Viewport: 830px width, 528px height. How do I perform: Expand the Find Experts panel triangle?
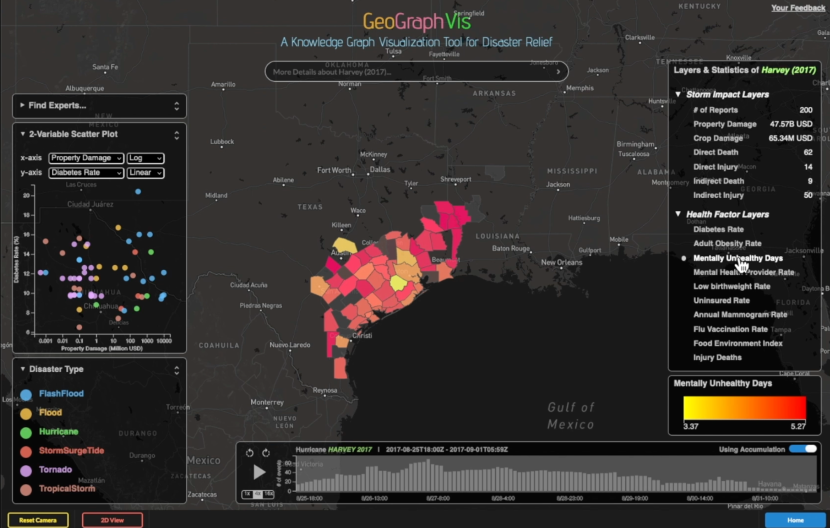tap(22, 105)
